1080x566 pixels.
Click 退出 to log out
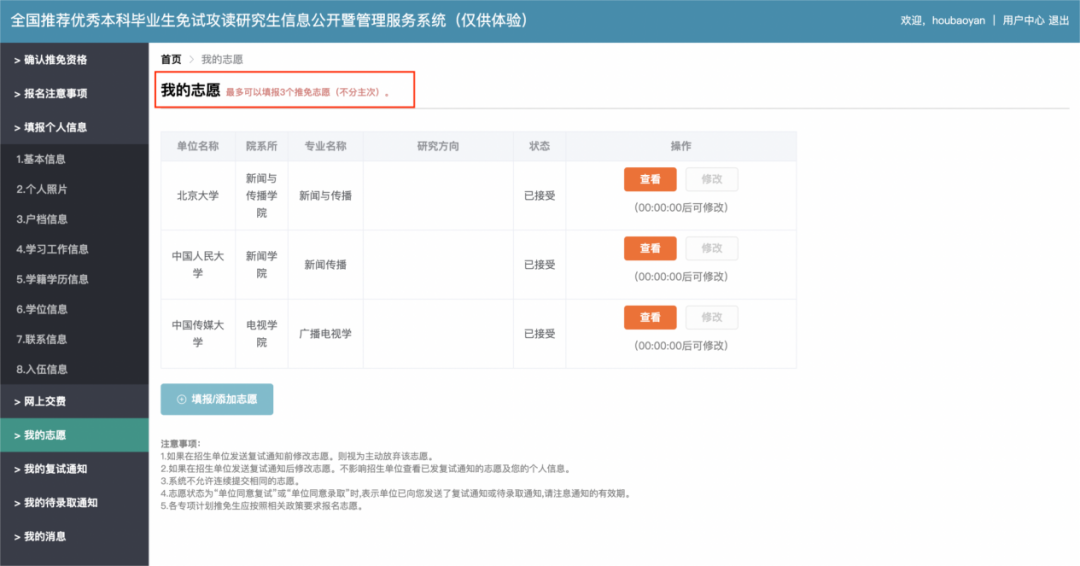[x=1059, y=21]
